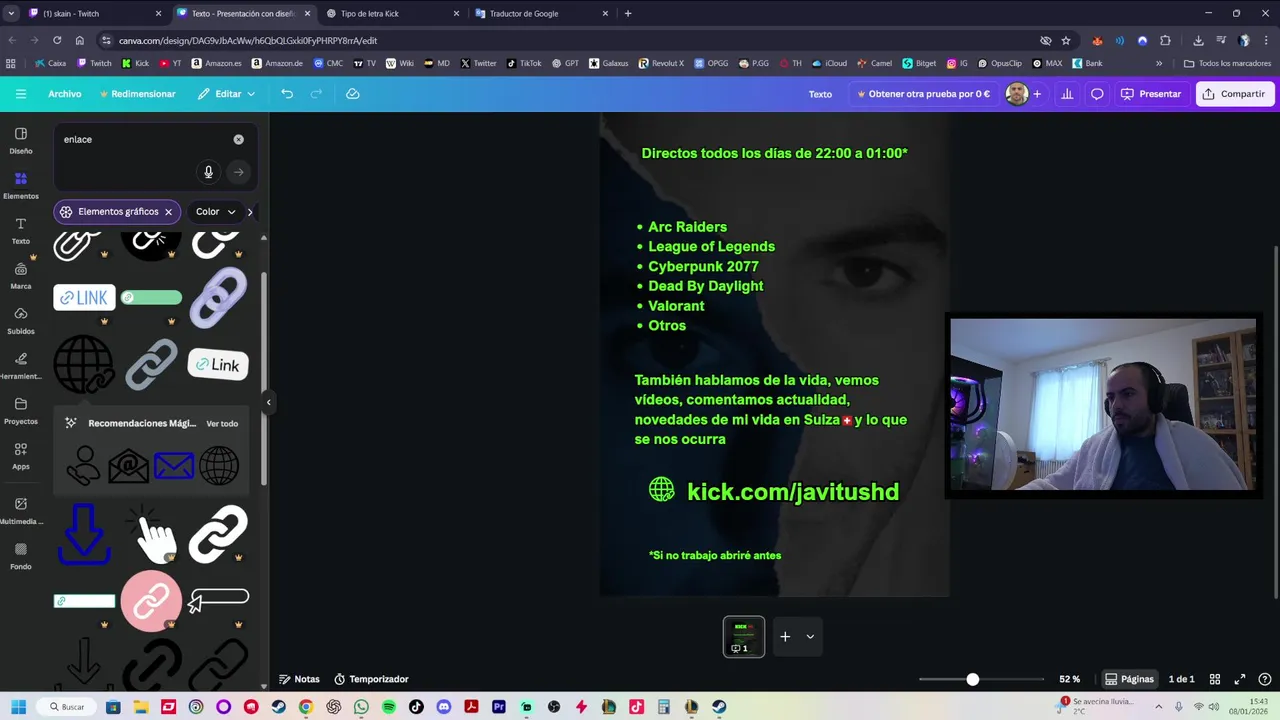Viewport: 1280px width, 720px height.
Task: Open the Redimensionar menu
Action: click(x=137, y=94)
